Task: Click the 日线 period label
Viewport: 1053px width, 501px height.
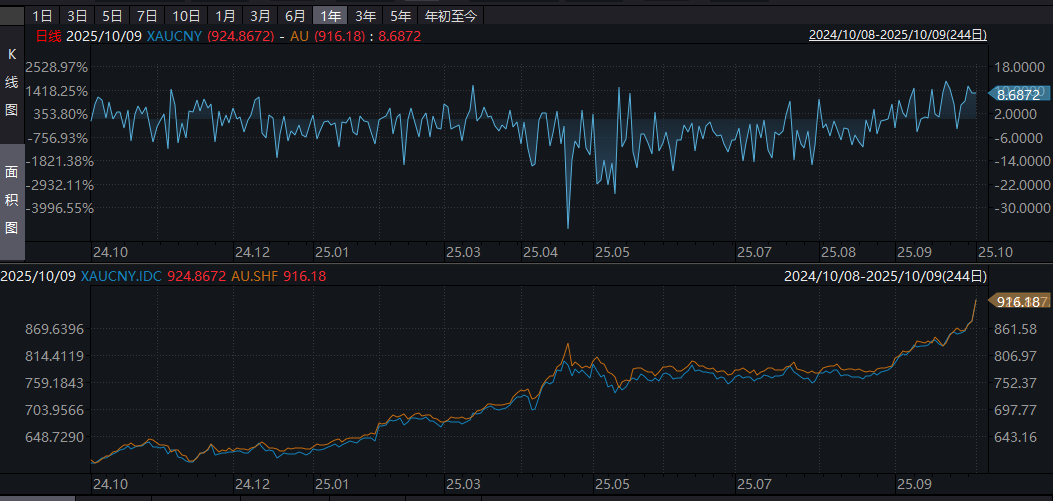Action: pyautogui.click(x=49, y=37)
